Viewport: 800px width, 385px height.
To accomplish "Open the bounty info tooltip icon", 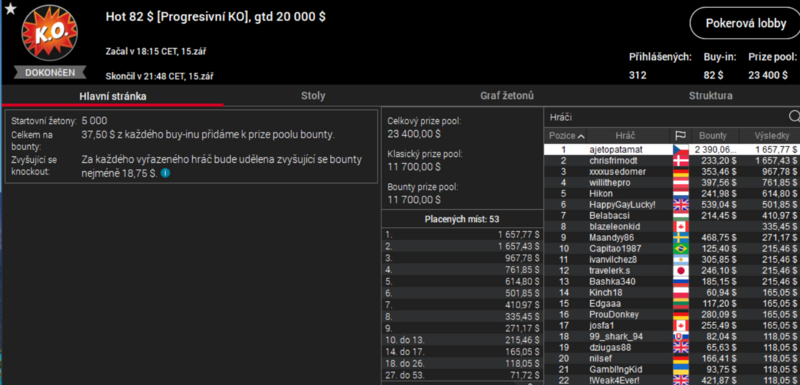I will [x=165, y=173].
